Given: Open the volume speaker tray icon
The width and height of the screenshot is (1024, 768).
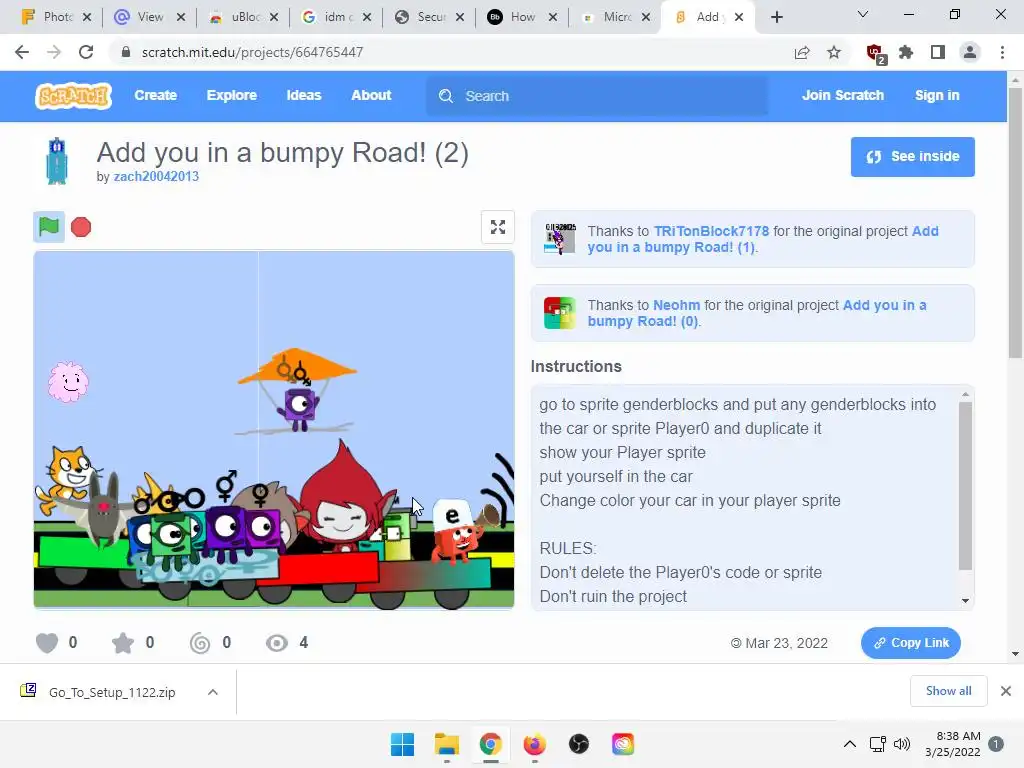Looking at the screenshot, I should pos(902,744).
